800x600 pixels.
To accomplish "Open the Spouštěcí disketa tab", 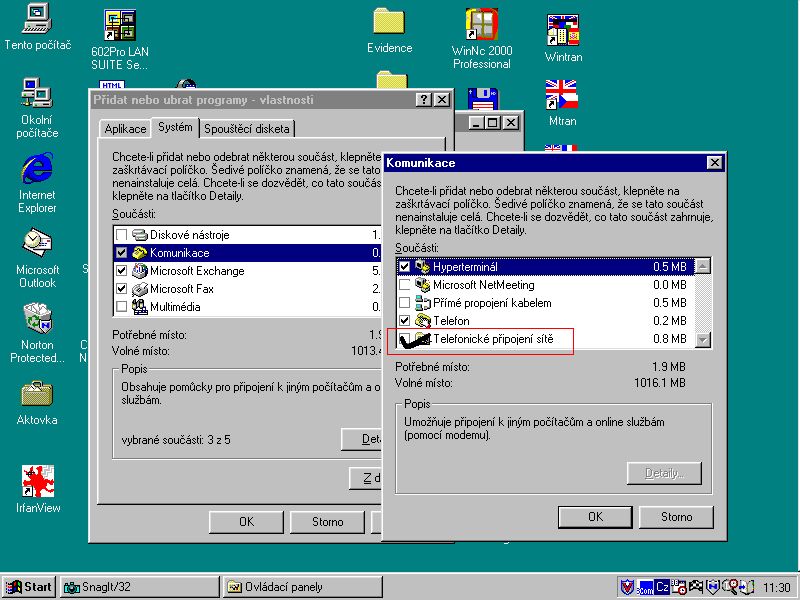I will pyautogui.click(x=246, y=129).
